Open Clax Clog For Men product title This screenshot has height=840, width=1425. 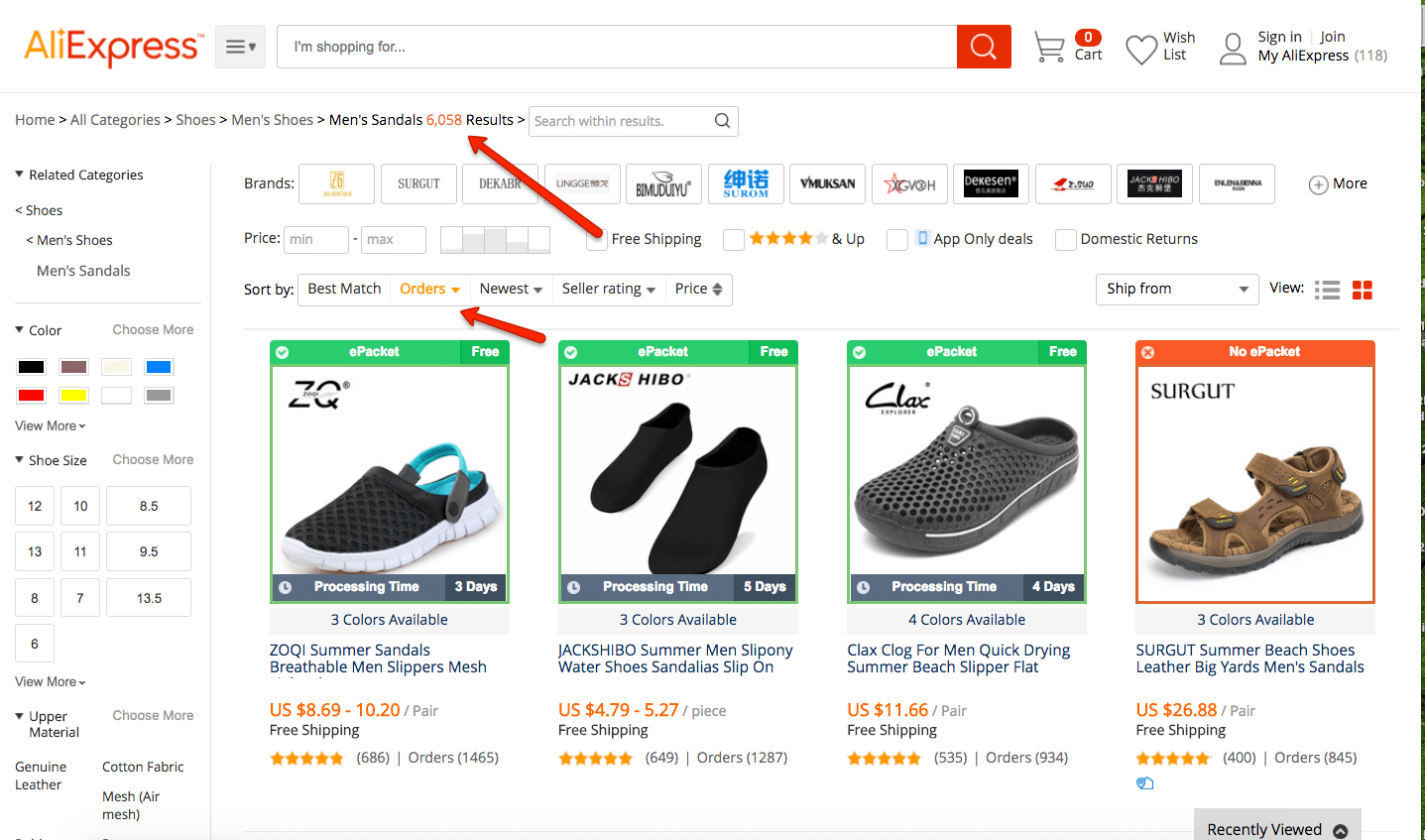click(958, 659)
